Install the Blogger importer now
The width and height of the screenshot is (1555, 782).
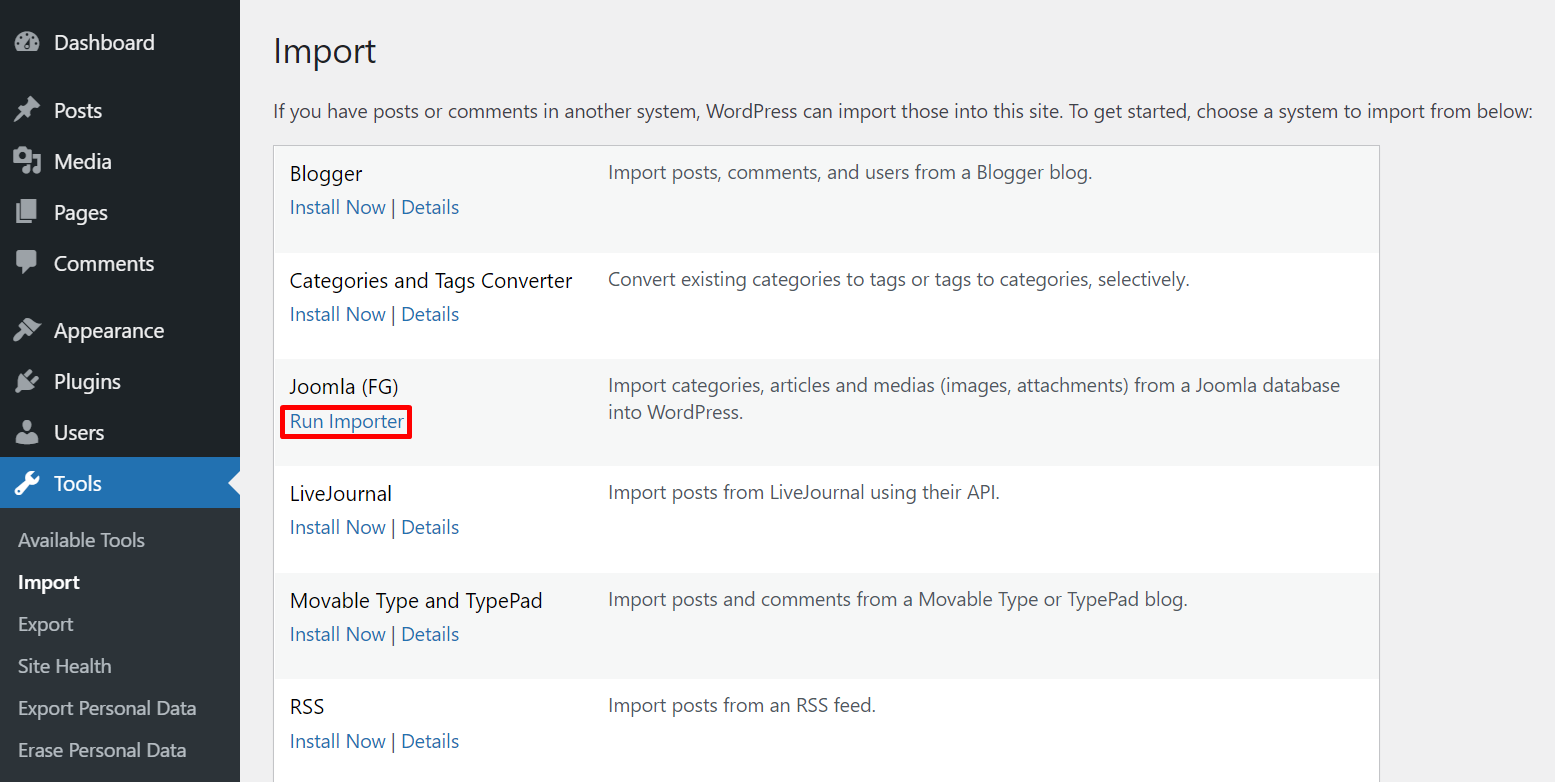coord(337,207)
